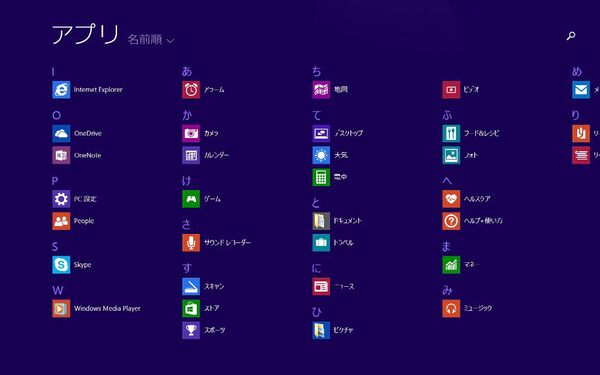Open the フード&レシピ food app

[x=471, y=133]
